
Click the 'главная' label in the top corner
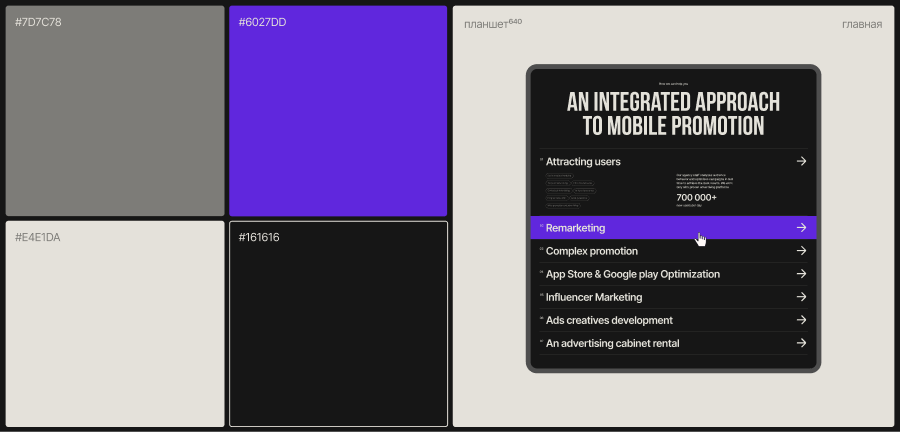point(861,24)
